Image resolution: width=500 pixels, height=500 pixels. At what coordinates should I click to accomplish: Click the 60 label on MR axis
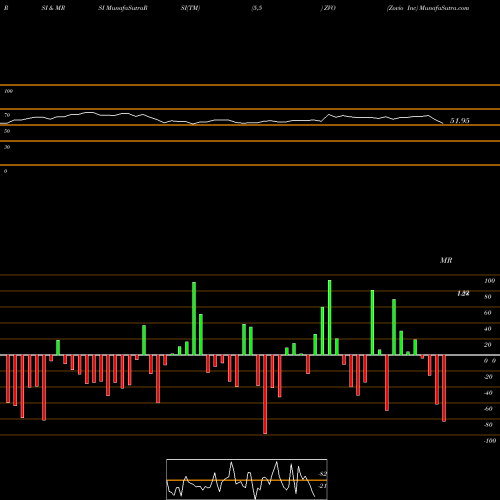pos(488,313)
